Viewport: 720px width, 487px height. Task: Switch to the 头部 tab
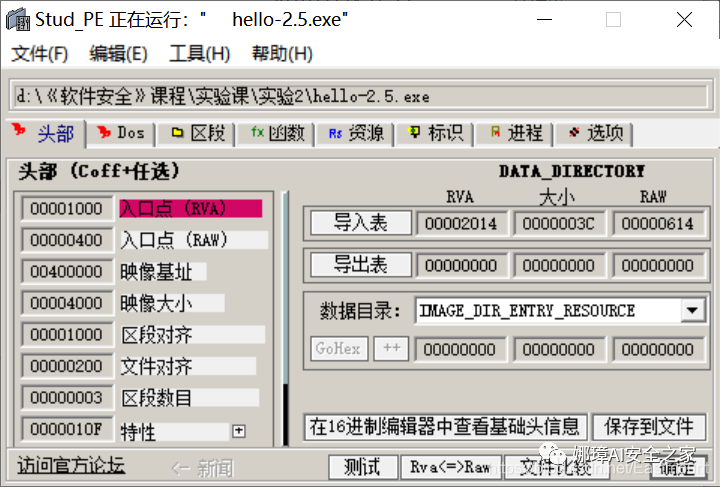(46, 134)
